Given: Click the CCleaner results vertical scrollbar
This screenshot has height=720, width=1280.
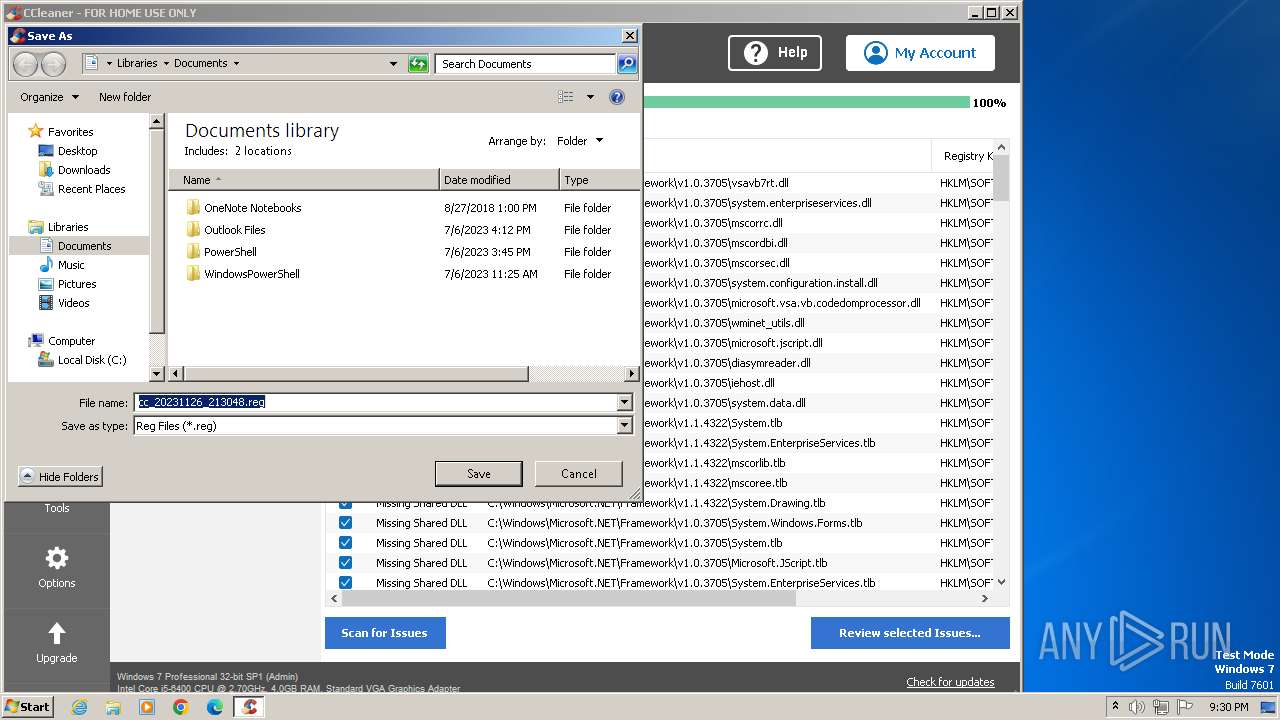Looking at the screenshot, I should [x=1002, y=180].
